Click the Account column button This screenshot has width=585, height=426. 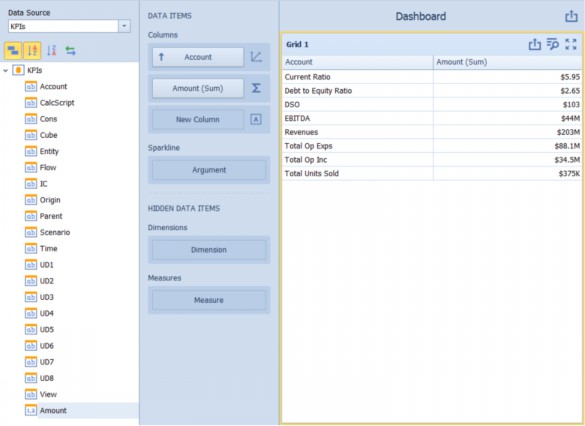(198, 57)
